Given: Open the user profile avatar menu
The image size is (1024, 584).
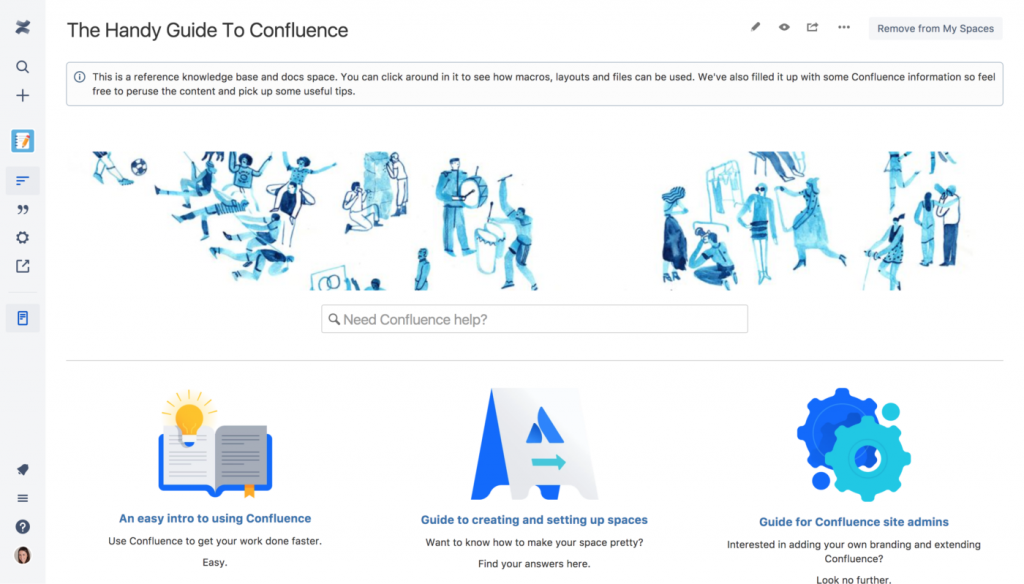Looking at the screenshot, I should tap(22, 556).
